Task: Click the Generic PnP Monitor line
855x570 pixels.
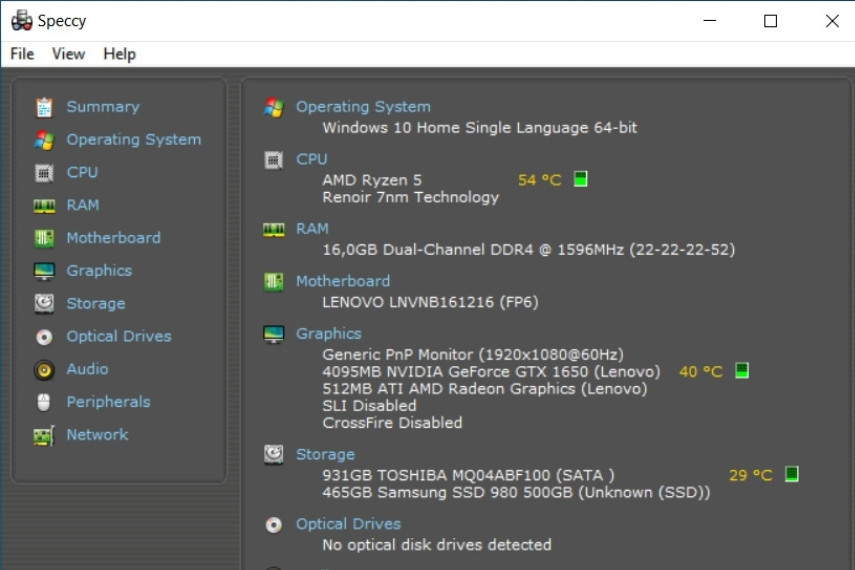Action: 473,355
